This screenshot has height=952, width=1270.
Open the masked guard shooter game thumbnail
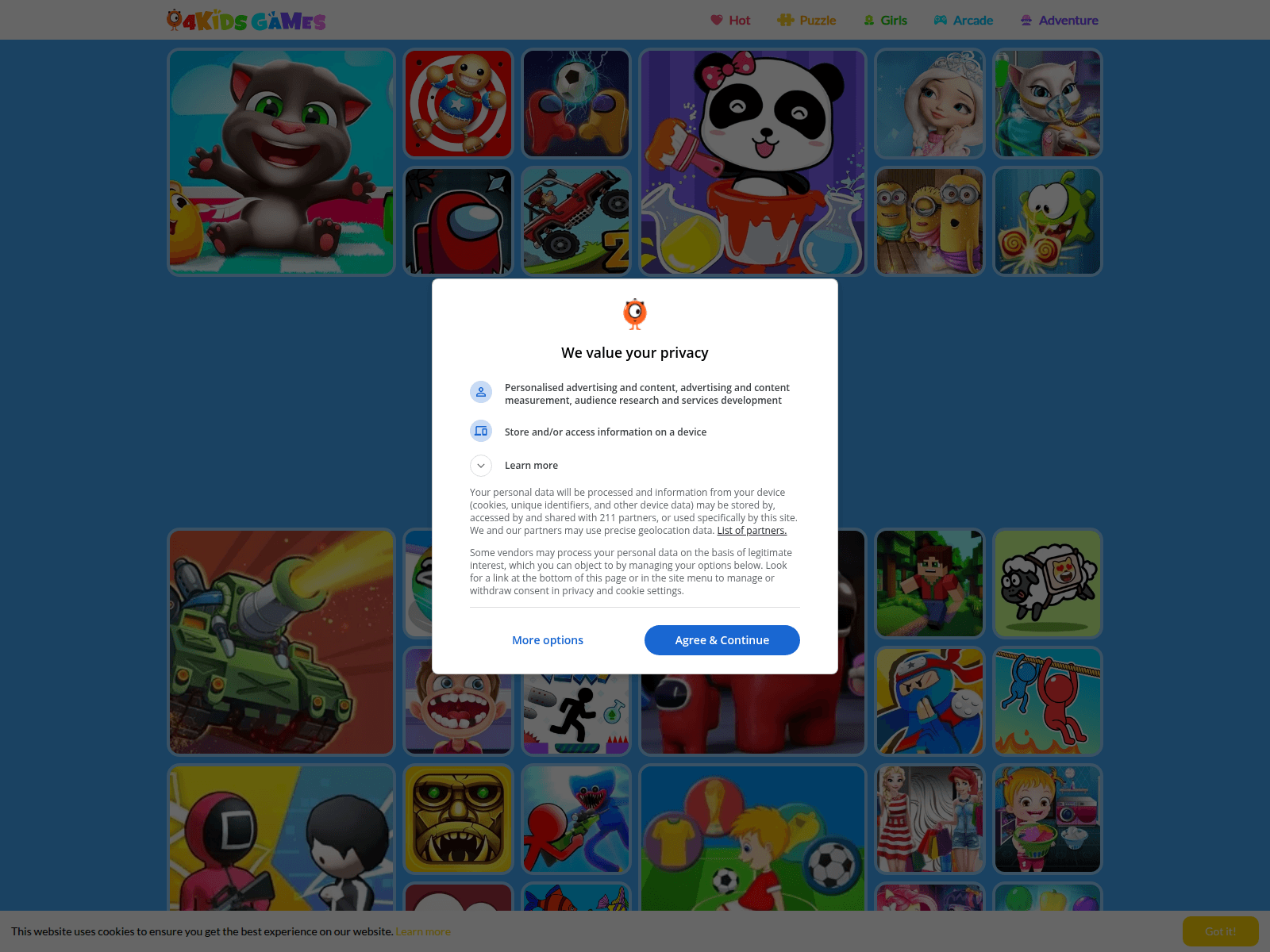(x=282, y=837)
